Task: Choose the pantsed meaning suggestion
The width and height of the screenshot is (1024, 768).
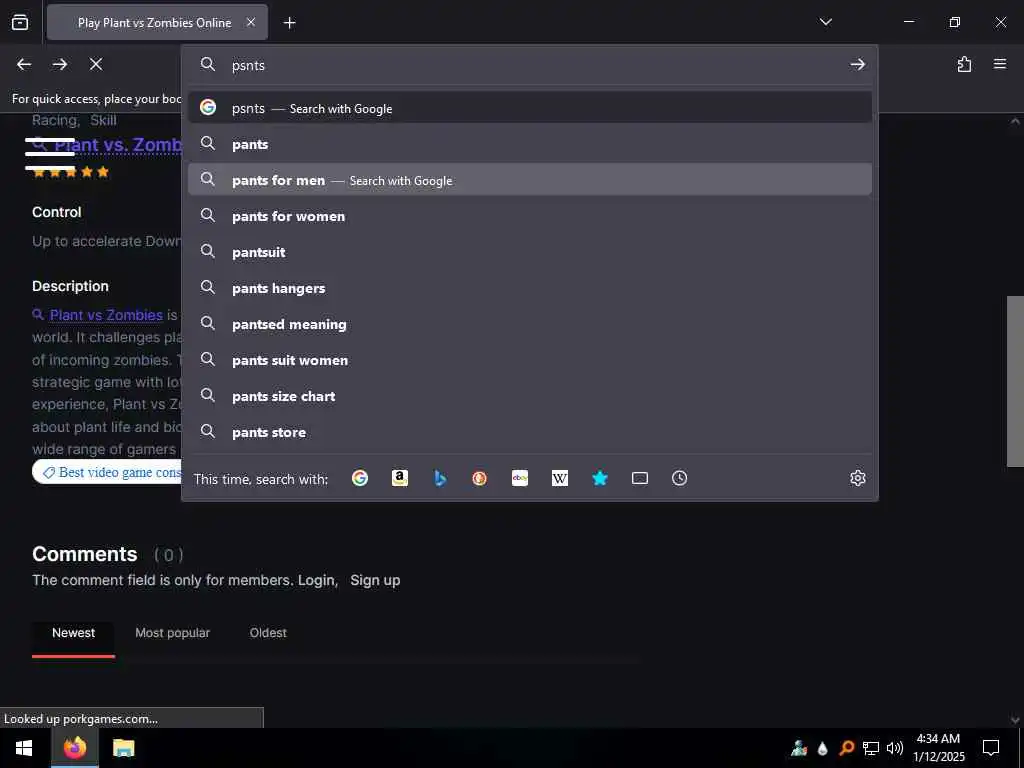Action: (x=530, y=324)
